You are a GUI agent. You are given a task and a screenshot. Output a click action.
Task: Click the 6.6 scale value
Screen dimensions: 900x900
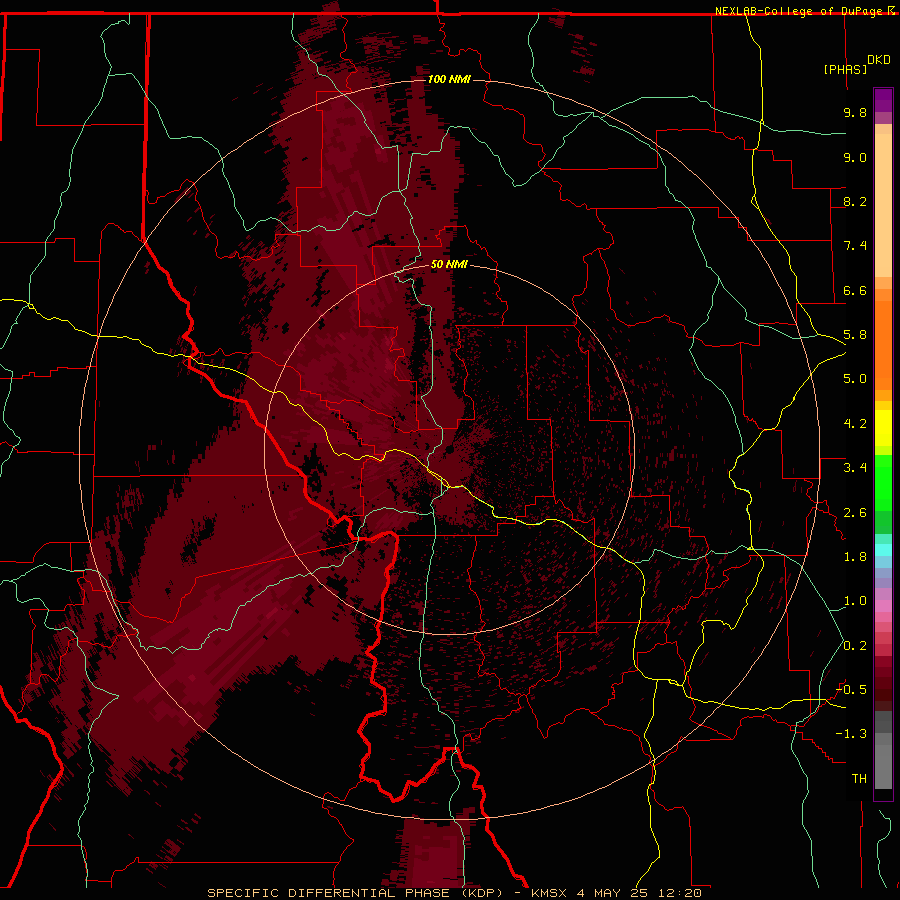855,290
